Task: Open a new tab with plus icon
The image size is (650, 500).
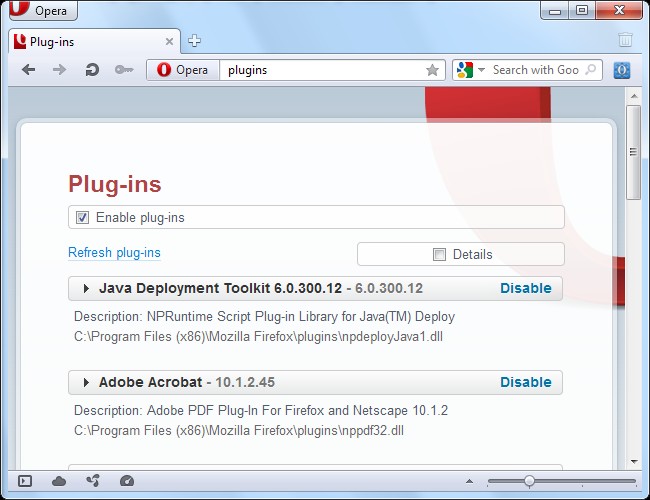Action: 194,41
